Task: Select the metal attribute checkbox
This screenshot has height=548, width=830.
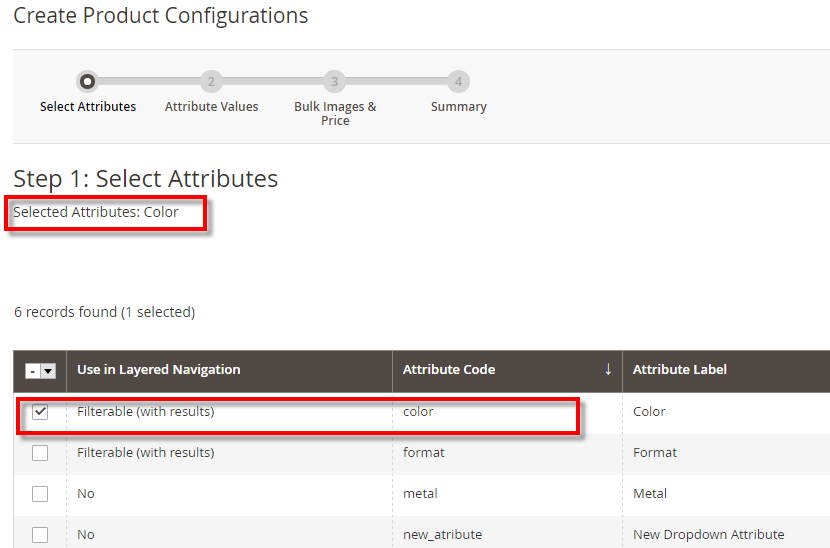Action: pyautogui.click(x=40, y=494)
